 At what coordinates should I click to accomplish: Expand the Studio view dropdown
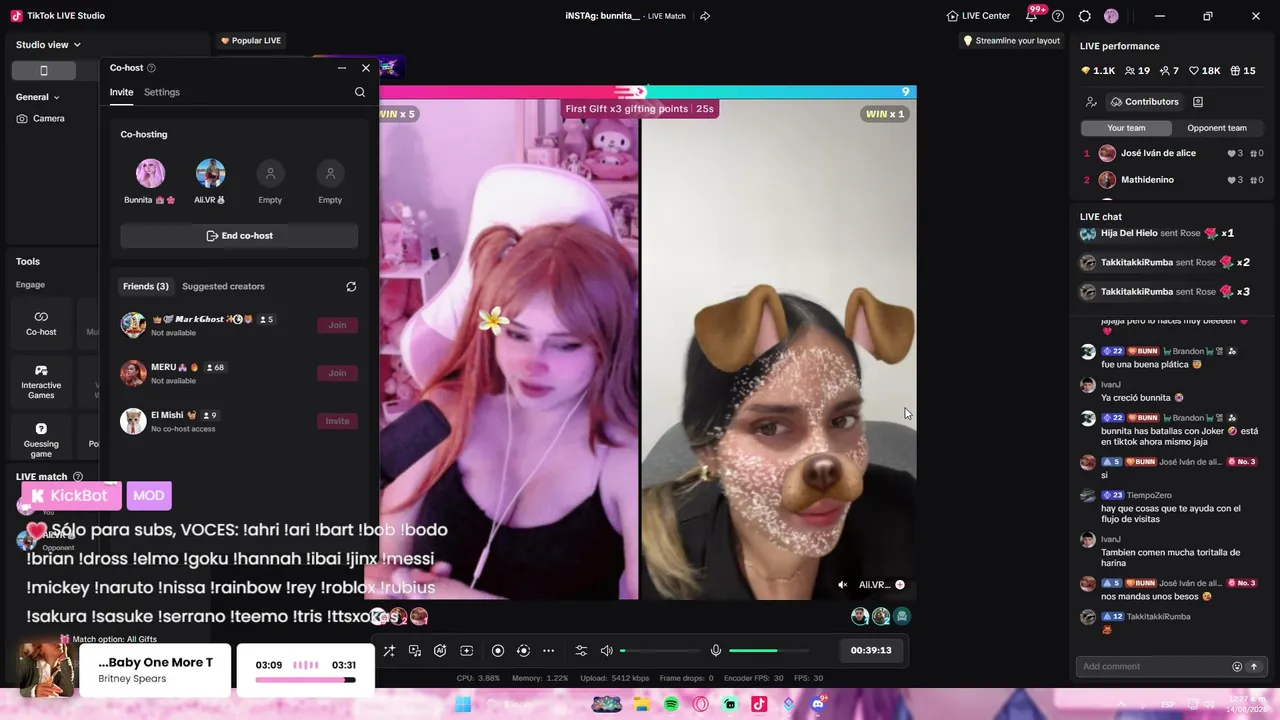click(x=48, y=45)
